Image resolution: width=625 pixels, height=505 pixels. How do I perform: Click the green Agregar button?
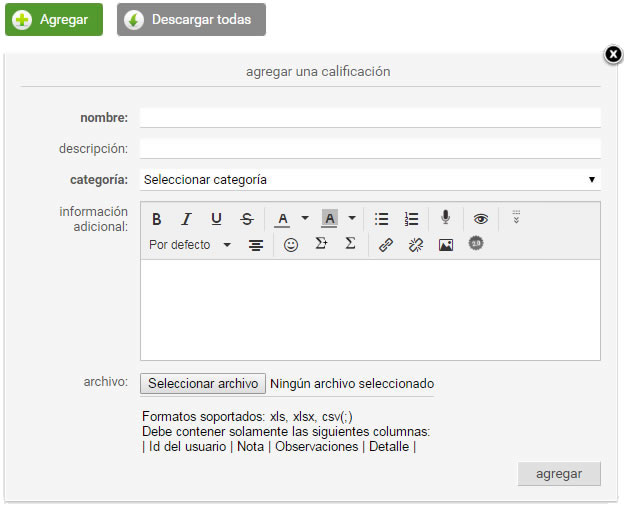pyautogui.click(x=54, y=20)
